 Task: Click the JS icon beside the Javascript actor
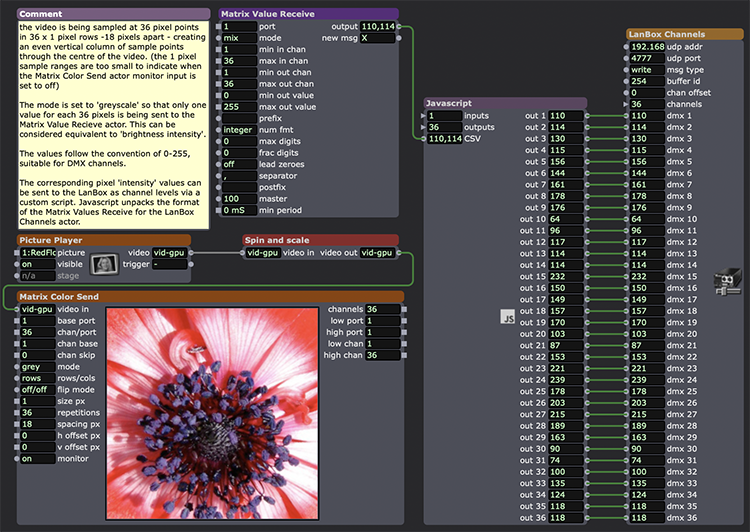(507, 317)
